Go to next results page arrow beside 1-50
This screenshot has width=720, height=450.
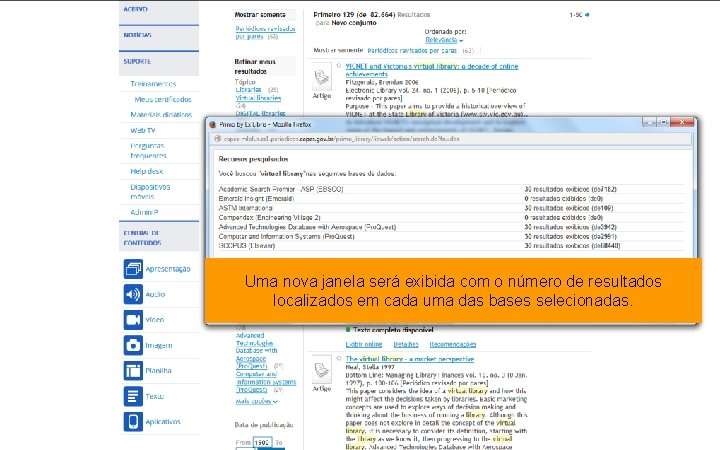pos(587,15)
